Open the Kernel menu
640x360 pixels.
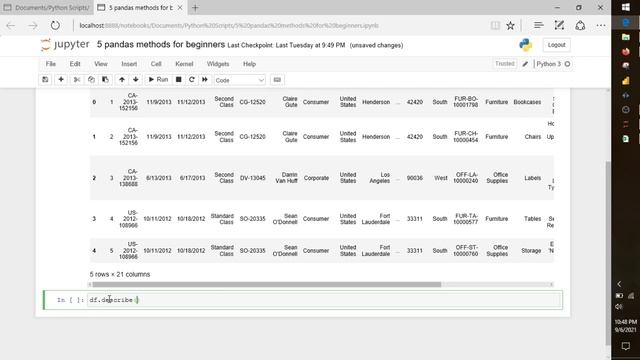coord(184,64)
